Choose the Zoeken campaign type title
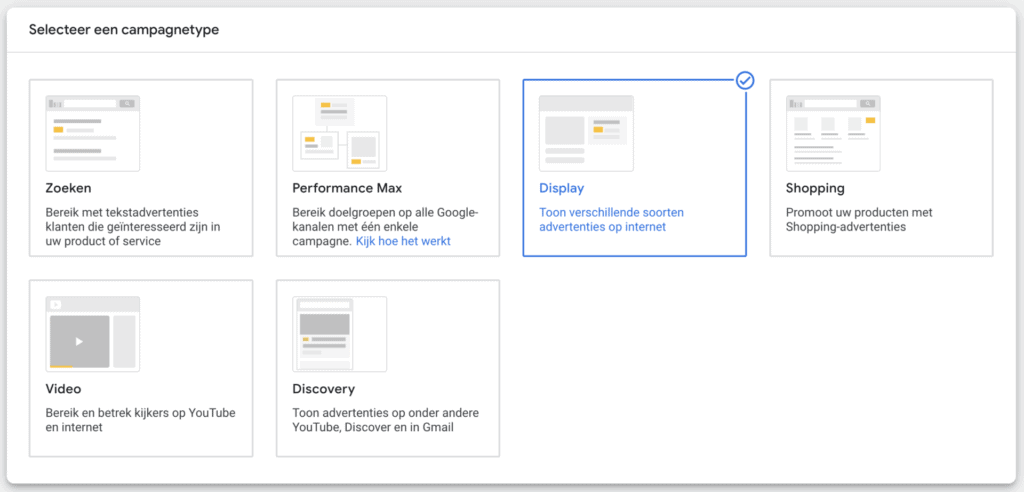Screen dimensions: 1024x492 click(69, 188)
